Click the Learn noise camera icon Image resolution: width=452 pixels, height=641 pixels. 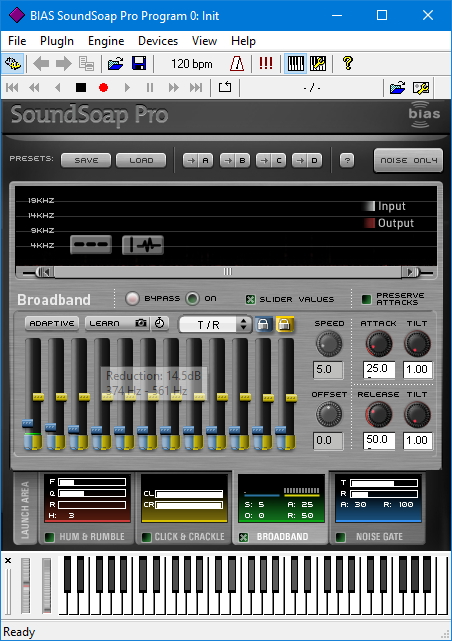coord(141,323)
